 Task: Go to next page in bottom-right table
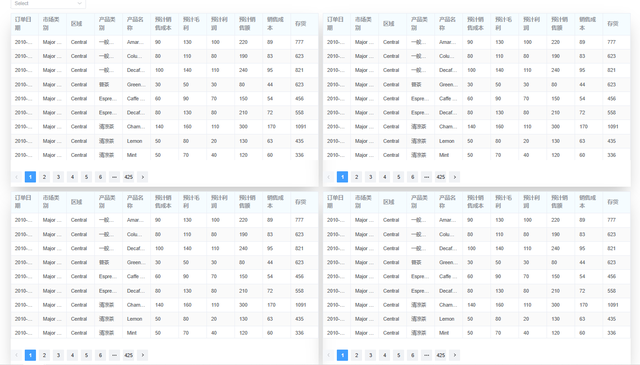(455, 355)
